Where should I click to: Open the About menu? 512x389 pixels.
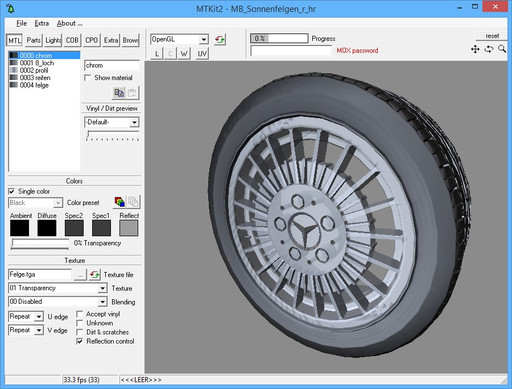click(69, 23)
